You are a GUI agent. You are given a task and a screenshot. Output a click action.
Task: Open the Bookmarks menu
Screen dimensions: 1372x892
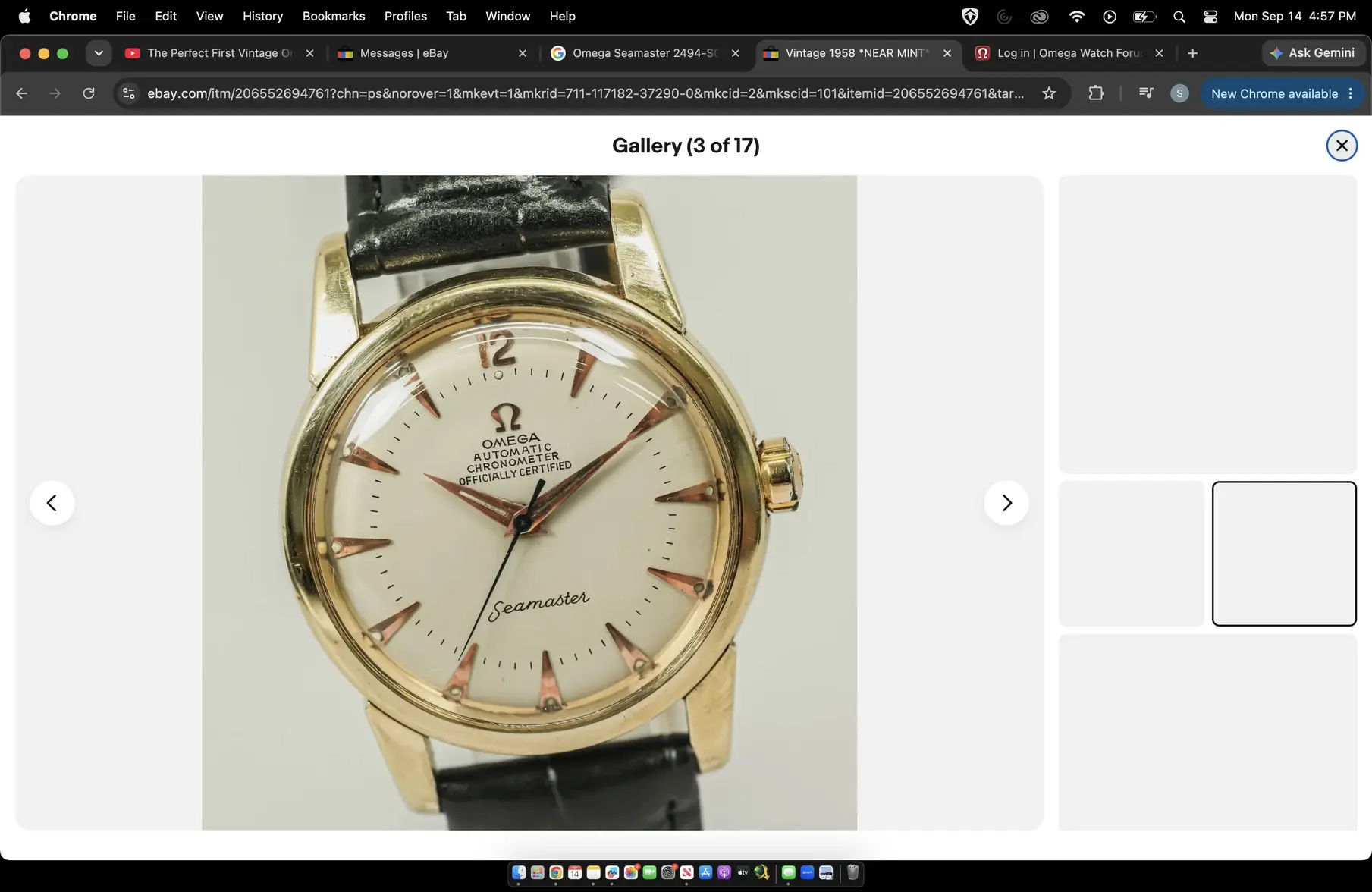[x=334, y=16]
